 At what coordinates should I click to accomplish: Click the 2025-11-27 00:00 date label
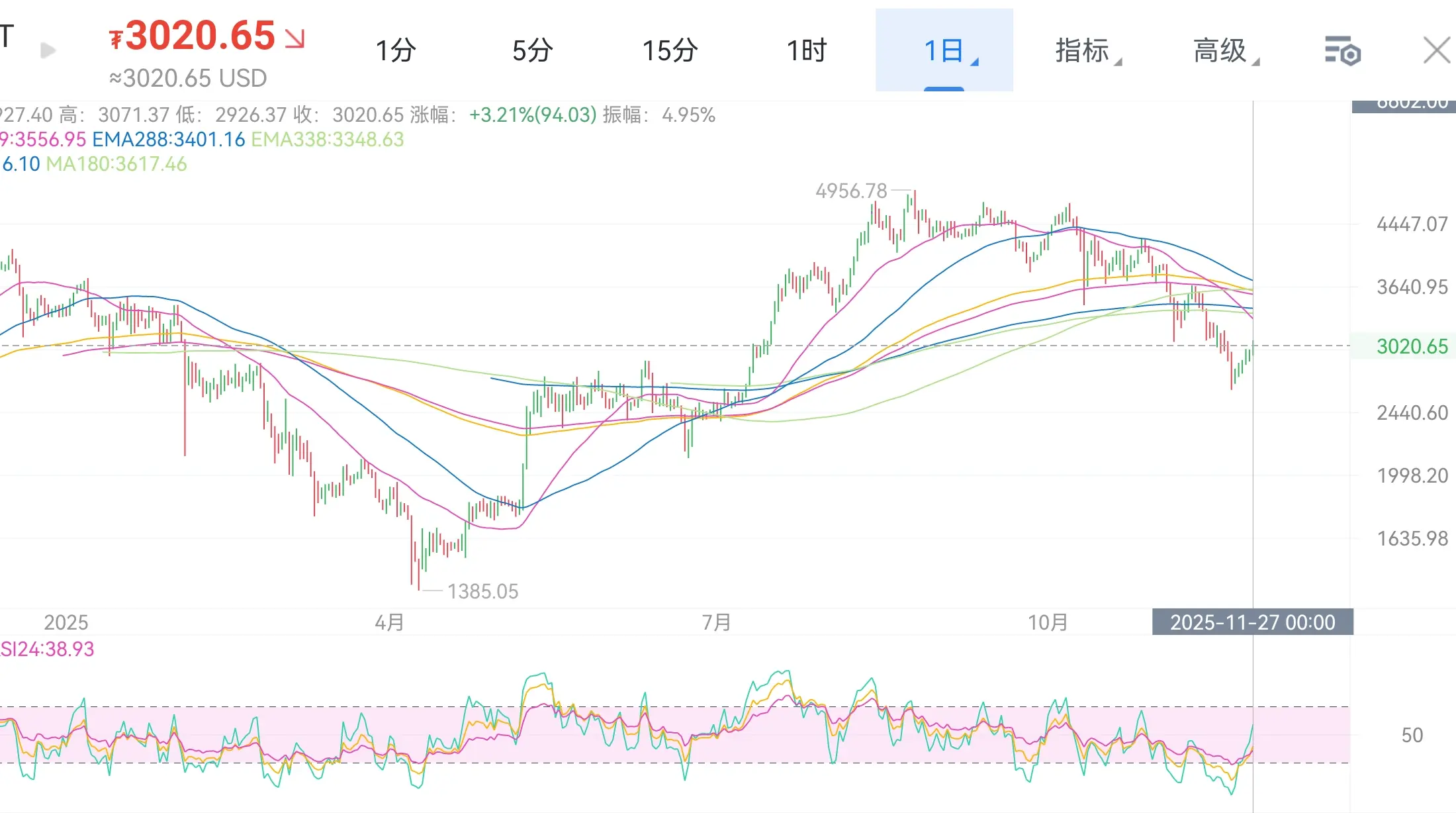pyautogui.click(x=1252, y=622)
